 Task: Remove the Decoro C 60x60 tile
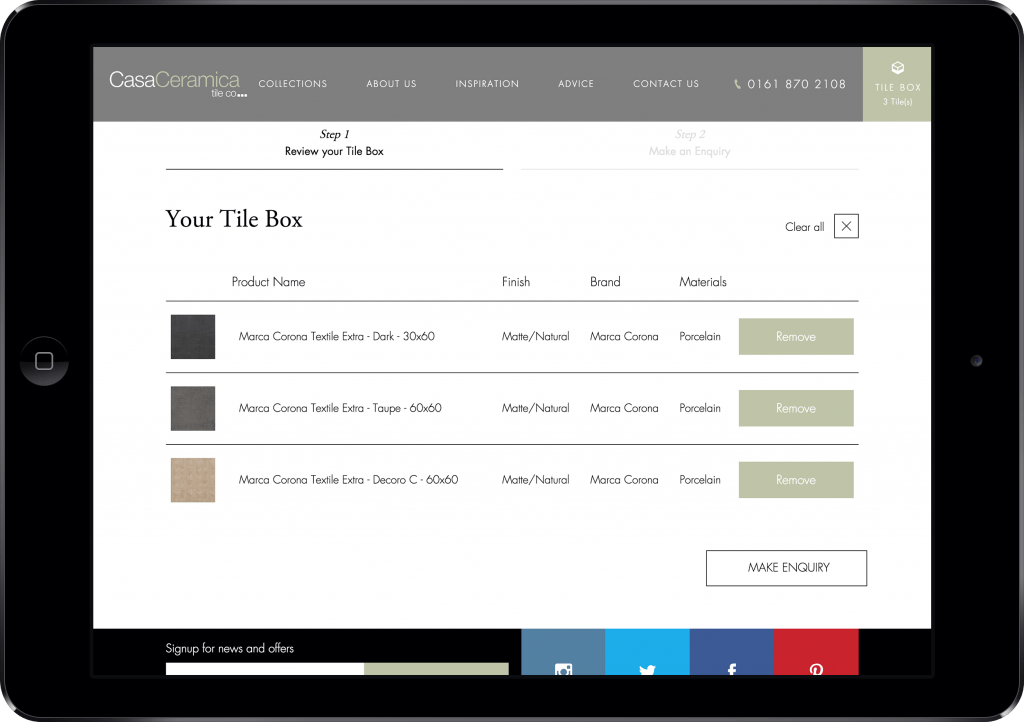pyautogui.click(x=796, y=480)
